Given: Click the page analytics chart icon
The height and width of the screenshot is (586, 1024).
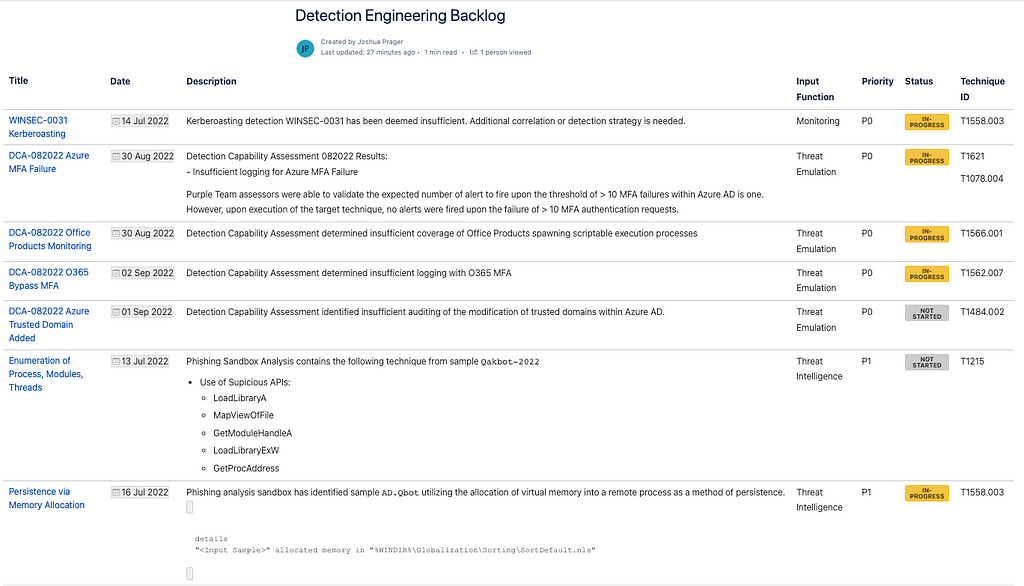Looking at the screenshot, I should [x=473, y=52].
